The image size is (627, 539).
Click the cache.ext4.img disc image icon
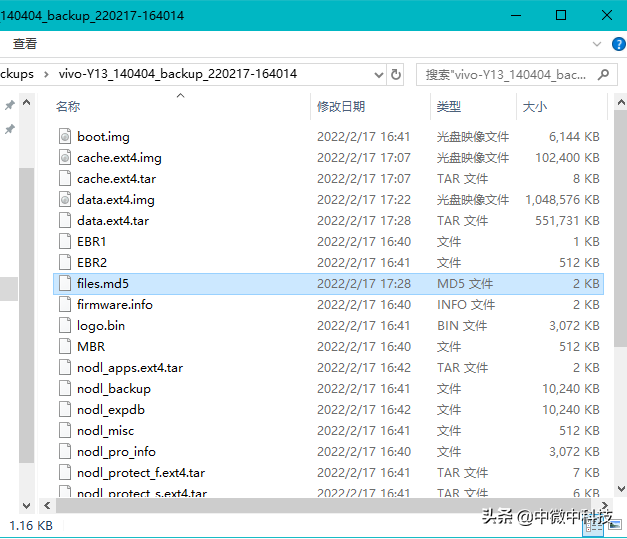click(x=65, y=158)
